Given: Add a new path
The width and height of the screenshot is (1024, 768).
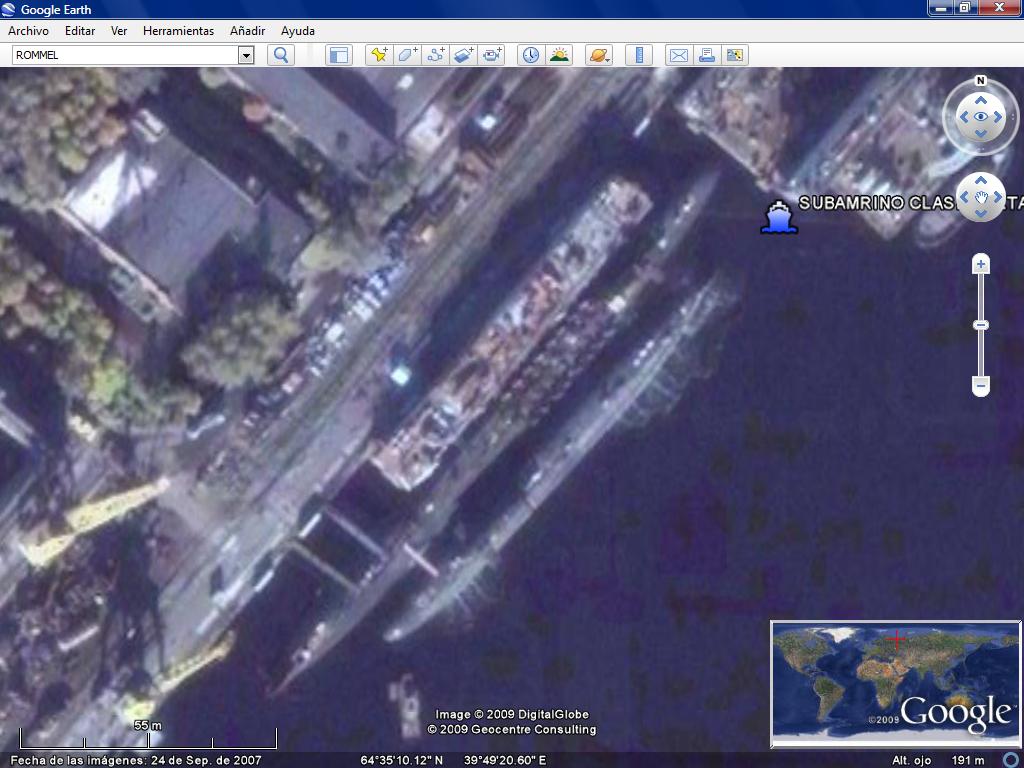Looking at the screenshot, I should [x=436, y=55].
